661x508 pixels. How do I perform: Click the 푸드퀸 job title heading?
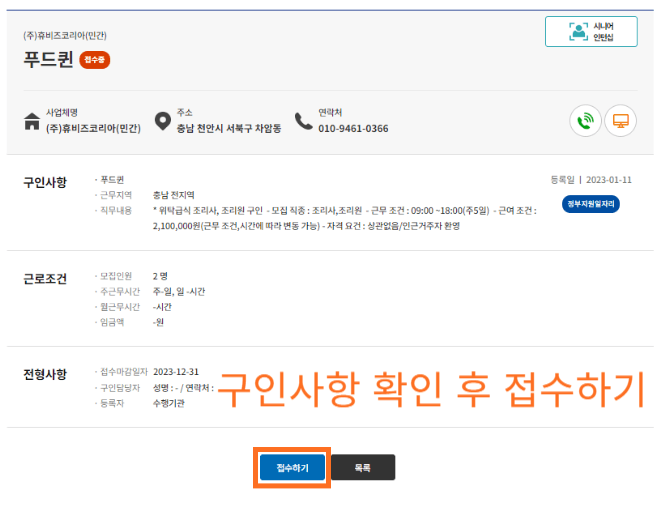(48, 59)
